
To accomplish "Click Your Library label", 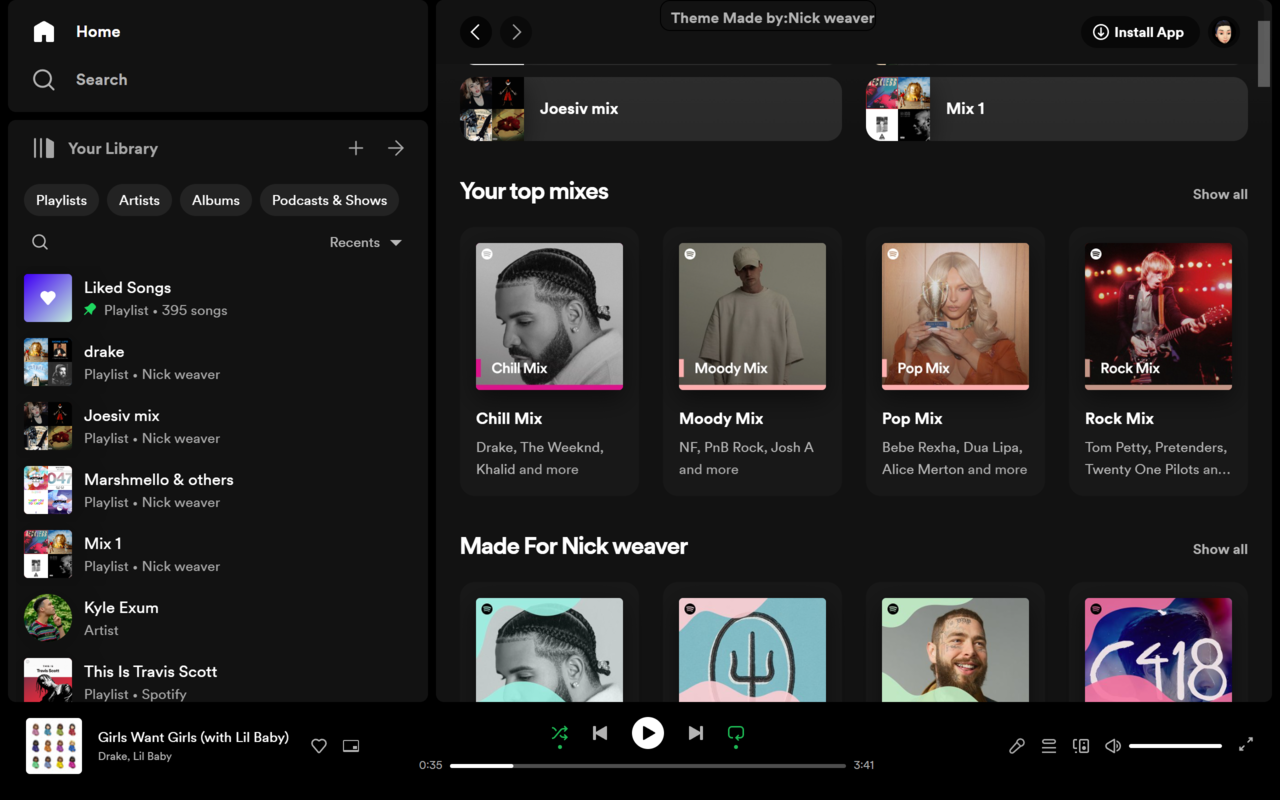I will pyautogui.click(x=113, y=148).
